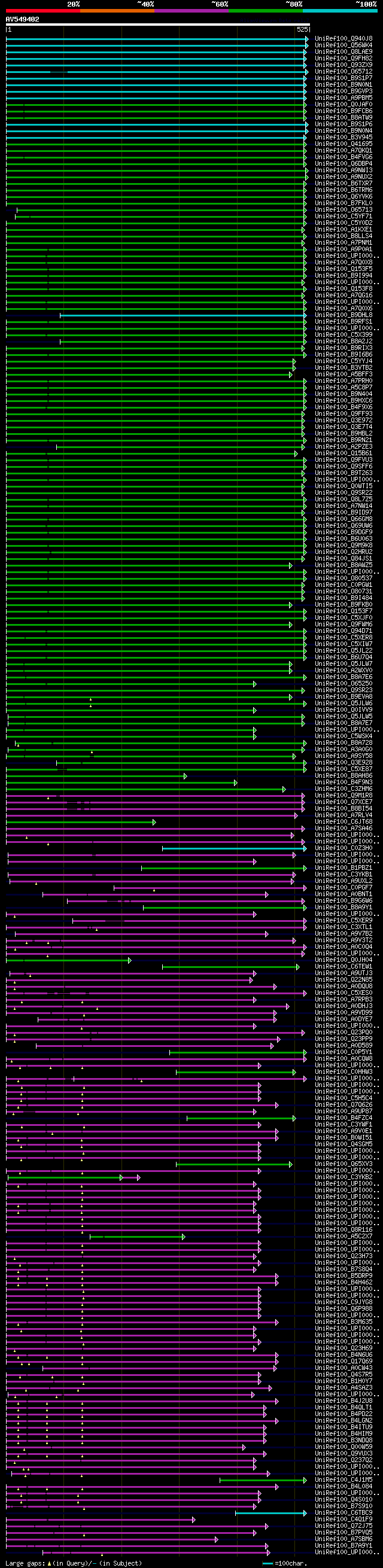Click label UniRef100_B9RFS1
Image resolution: width=383 pixels, height=1568 pixels.
tap(344, 322)
